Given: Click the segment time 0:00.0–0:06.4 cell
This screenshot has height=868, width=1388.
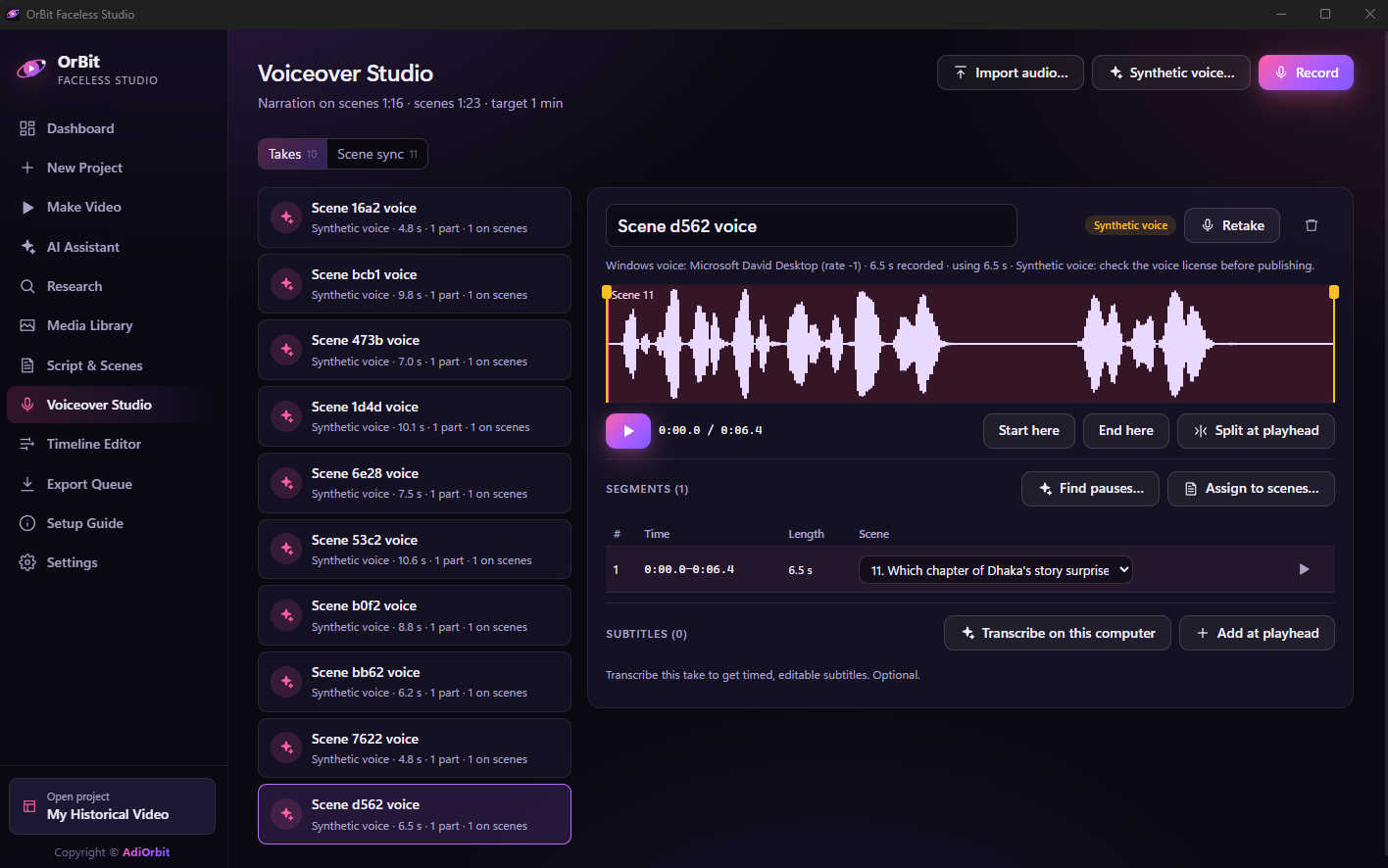Looking at the screenshot, I should [x=689, y=569].
